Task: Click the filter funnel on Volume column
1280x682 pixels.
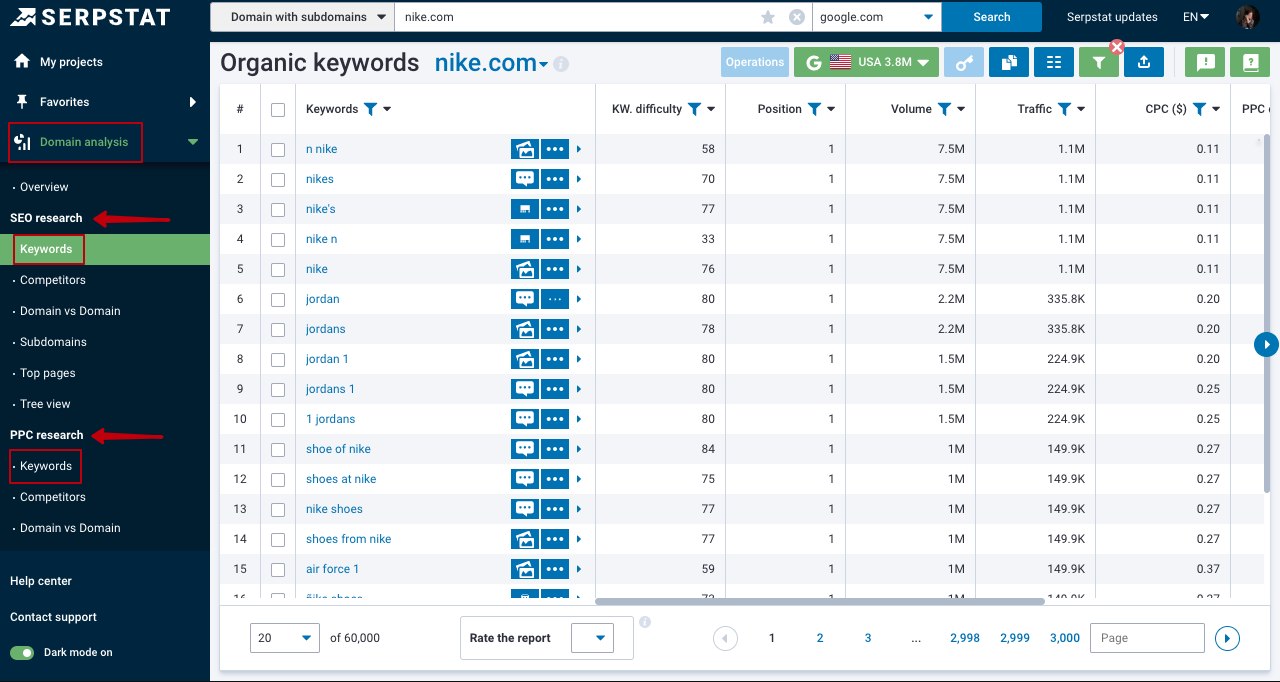Action: tap(944, 109)
